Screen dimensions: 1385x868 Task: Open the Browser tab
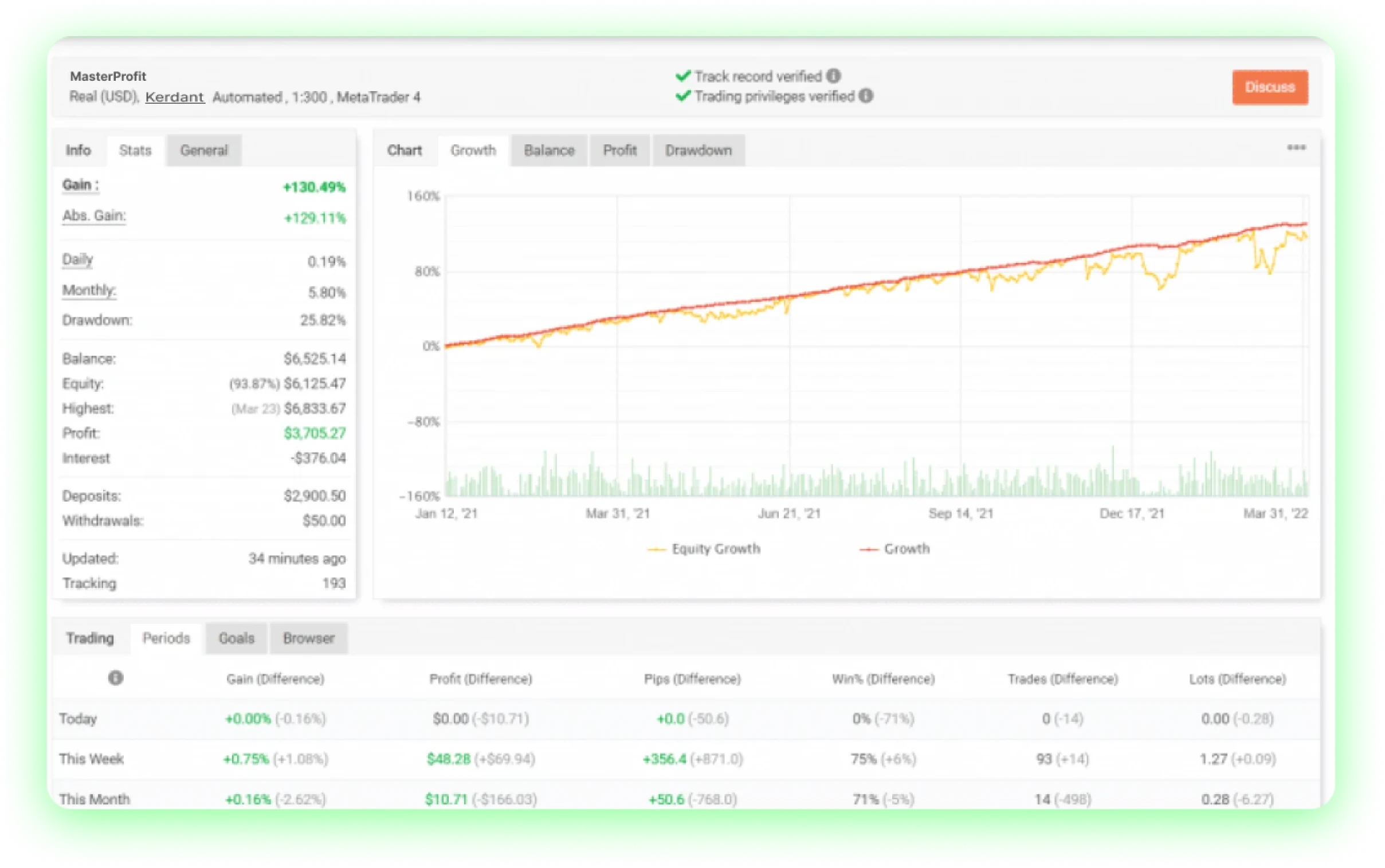(x=308, y=638)
